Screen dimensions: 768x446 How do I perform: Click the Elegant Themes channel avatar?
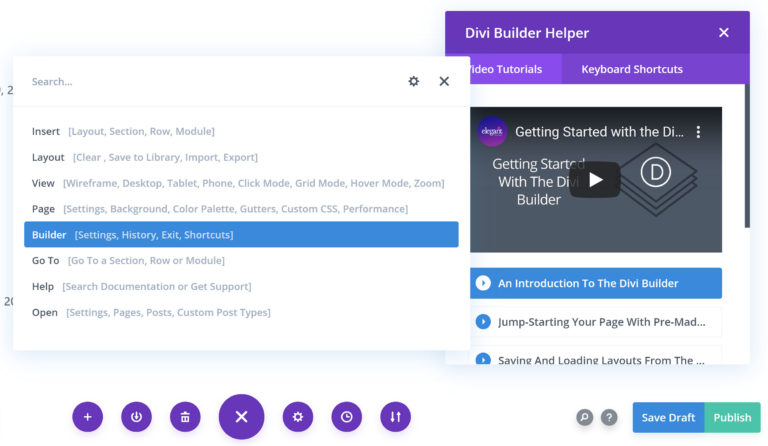tap(492, 131)
